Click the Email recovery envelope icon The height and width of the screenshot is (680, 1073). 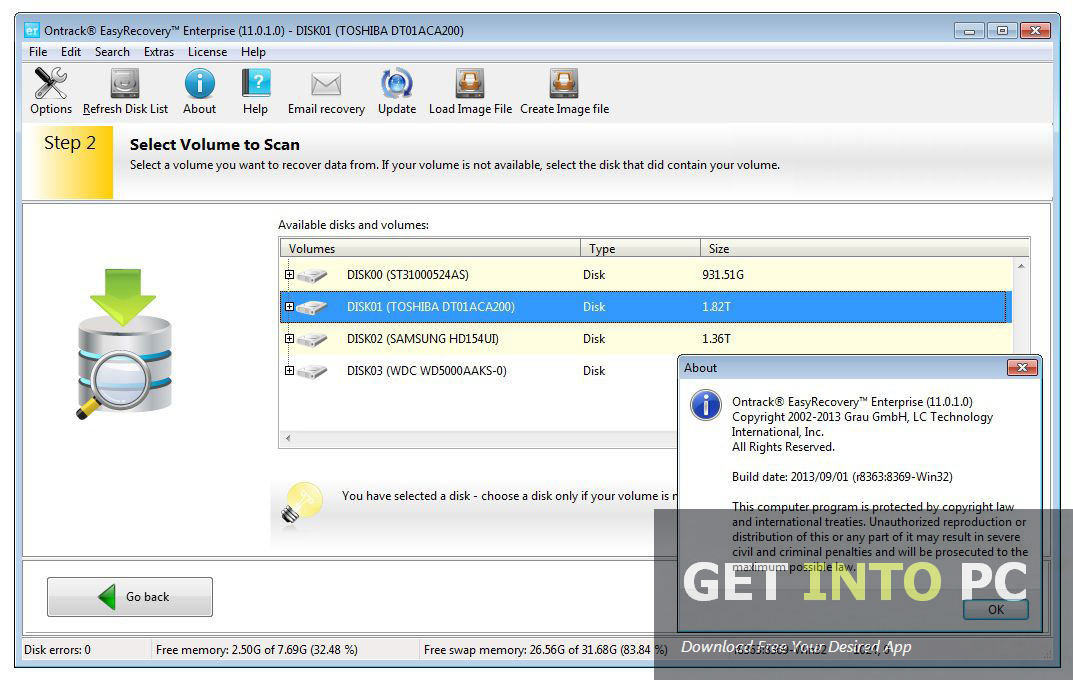tap(326, 84)
